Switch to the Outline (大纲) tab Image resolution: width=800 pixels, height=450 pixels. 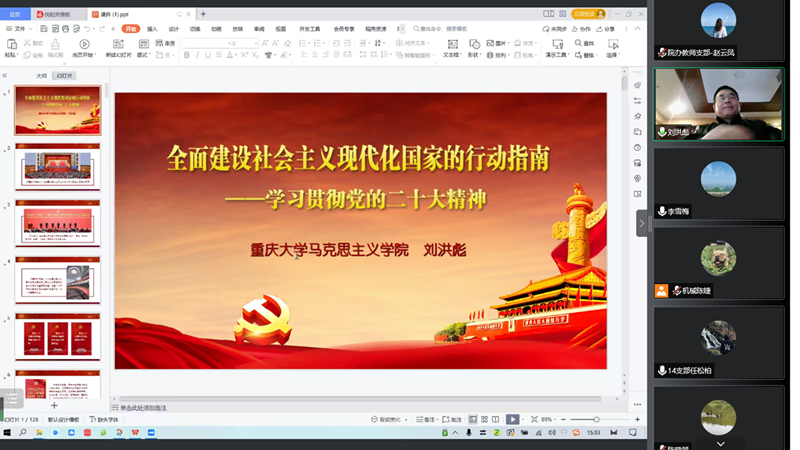(x=41, y=76)
